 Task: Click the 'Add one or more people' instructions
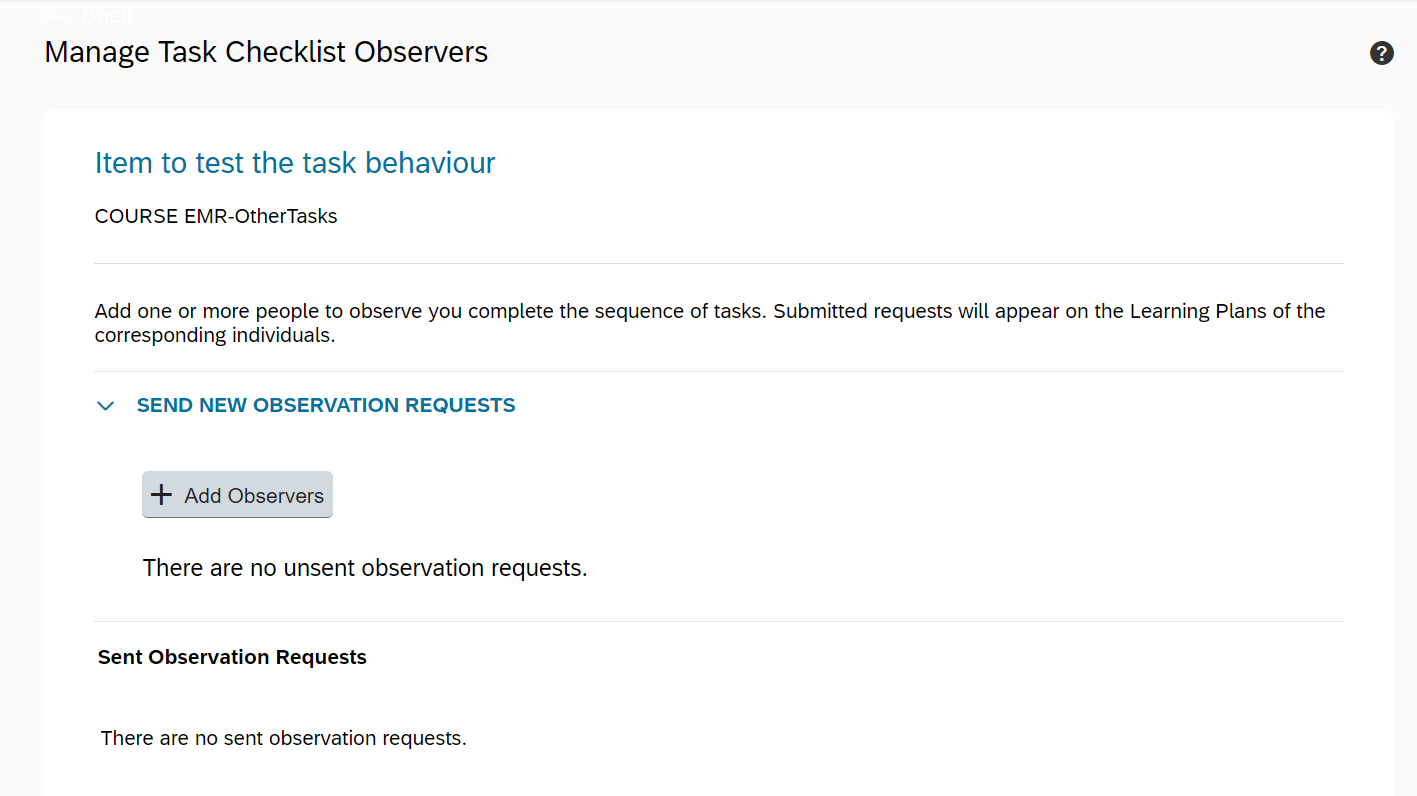pyautogui.click(x=710, y=323)
